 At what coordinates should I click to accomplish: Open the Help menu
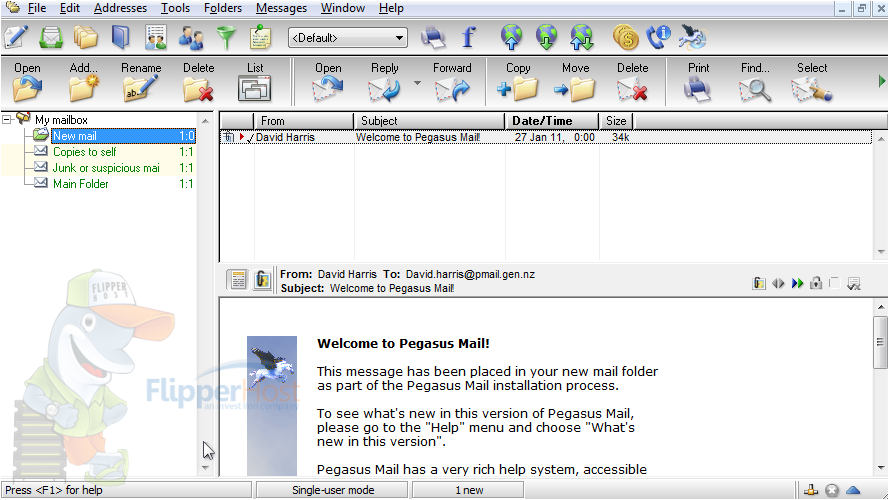(x=391, y=8)
